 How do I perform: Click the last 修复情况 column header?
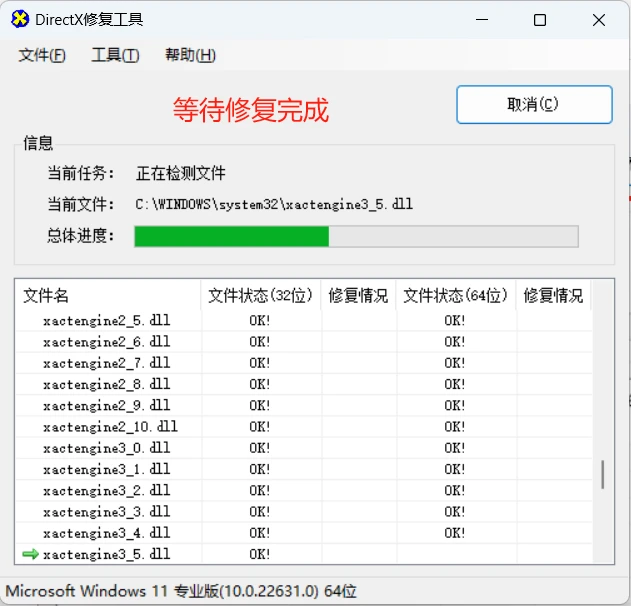tap(553, 296)
